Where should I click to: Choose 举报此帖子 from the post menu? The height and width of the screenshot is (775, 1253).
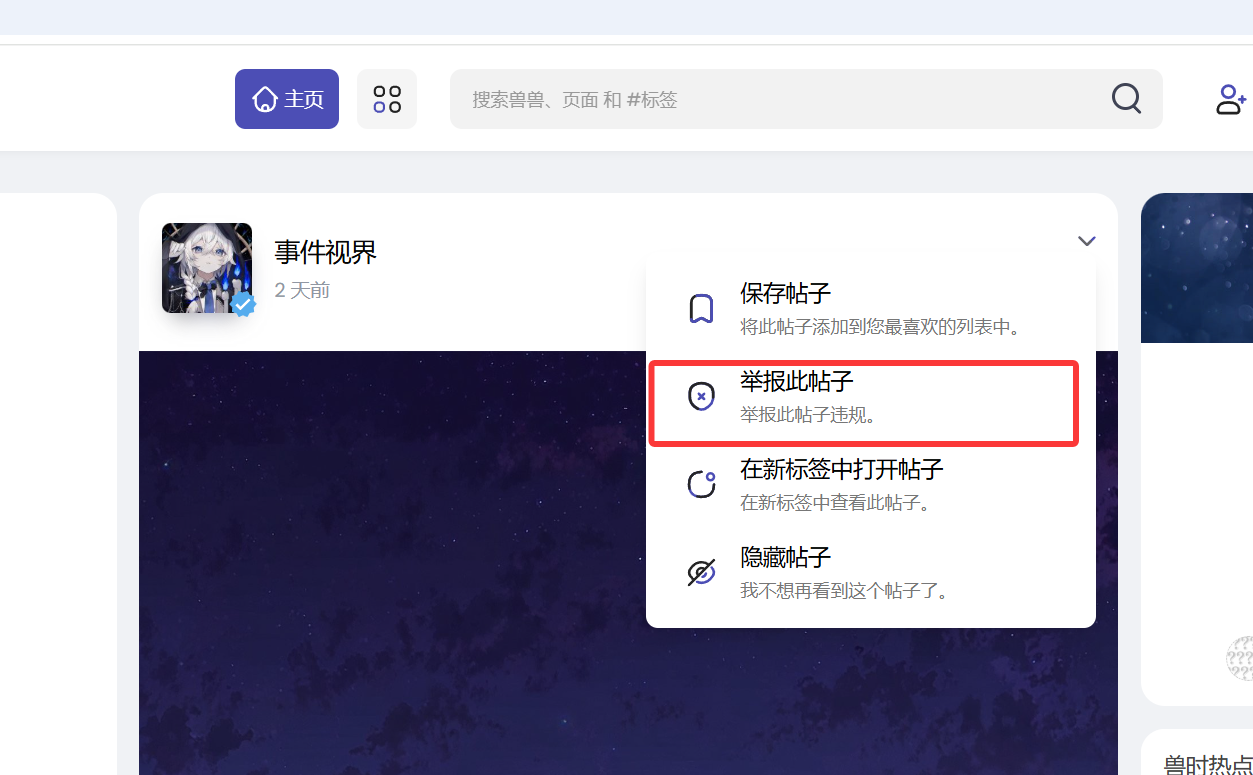[796, 382]
